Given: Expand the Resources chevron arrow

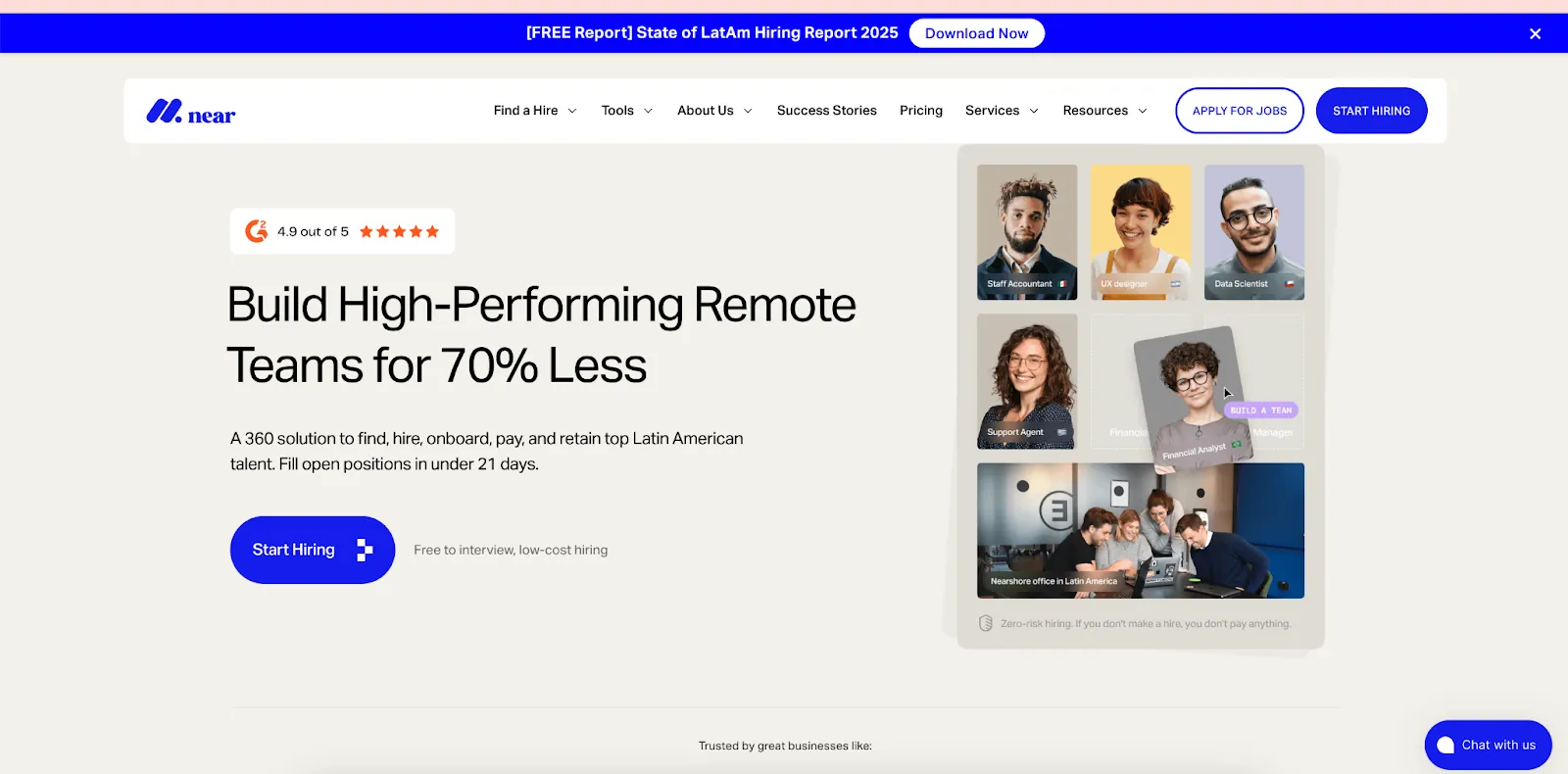Looking at the screenshot, I should pos(1143,111).
